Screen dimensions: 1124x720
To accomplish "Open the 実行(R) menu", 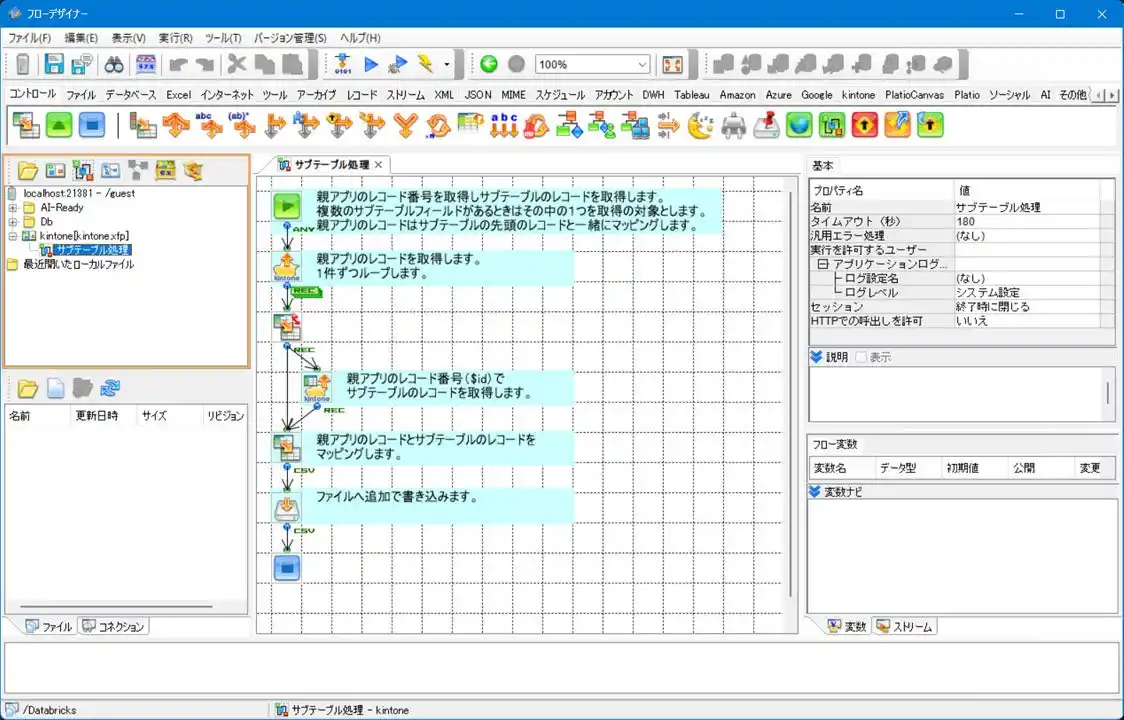I will pyautogui.click(x=175, y=38).
